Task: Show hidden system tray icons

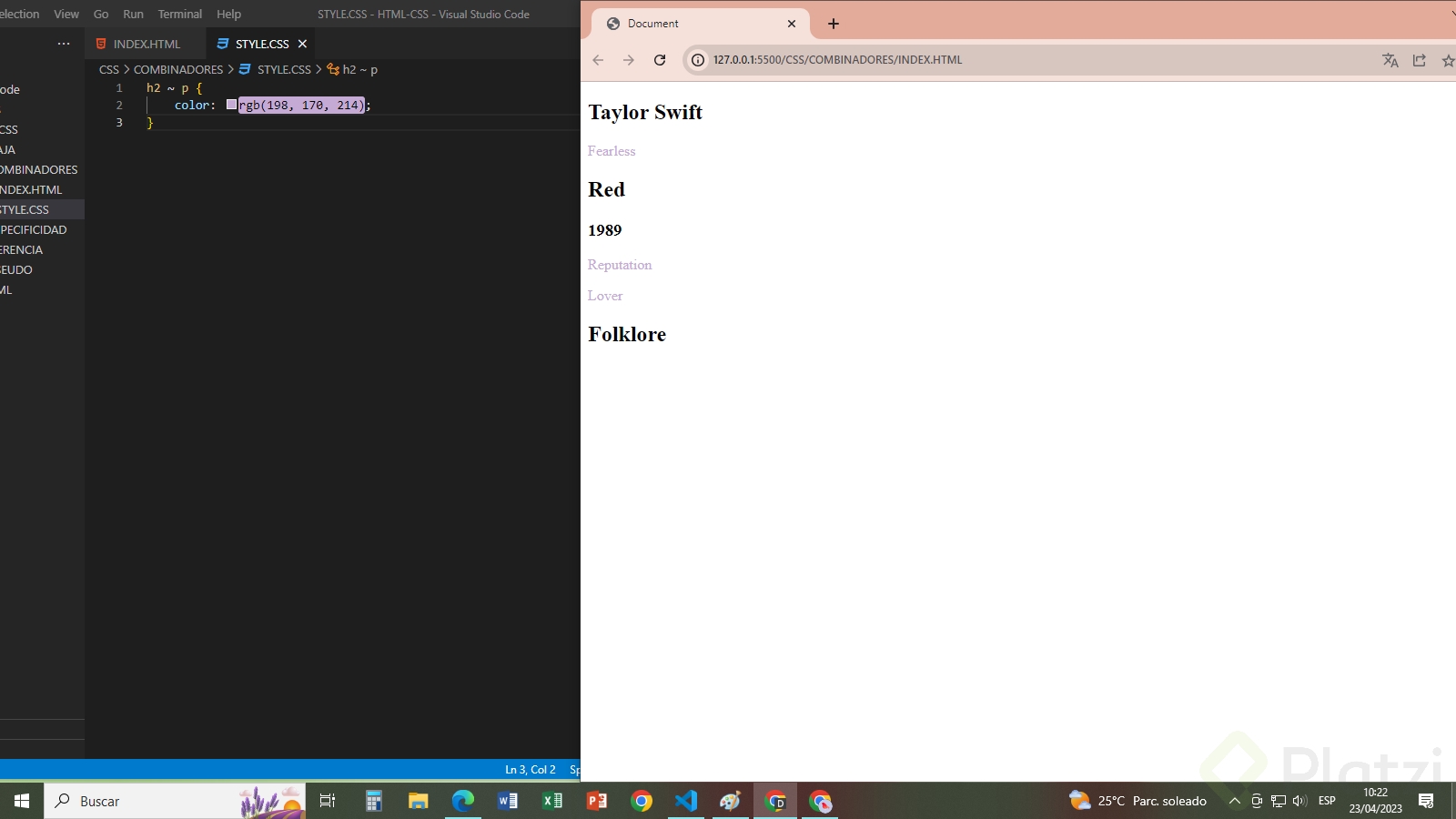Action: (x=1235, y=801)
